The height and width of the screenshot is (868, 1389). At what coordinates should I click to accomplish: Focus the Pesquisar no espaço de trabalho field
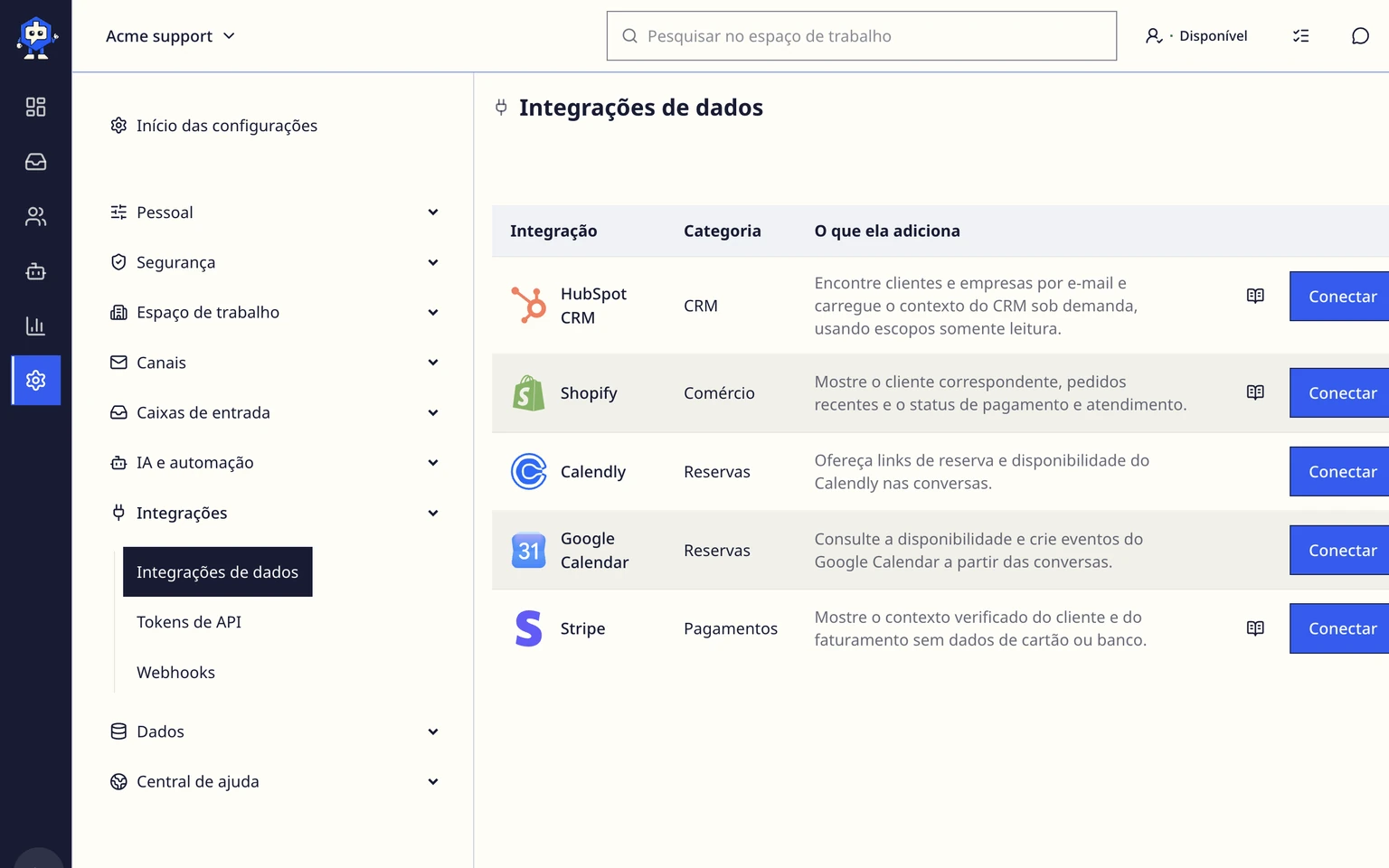click(862, 36)
